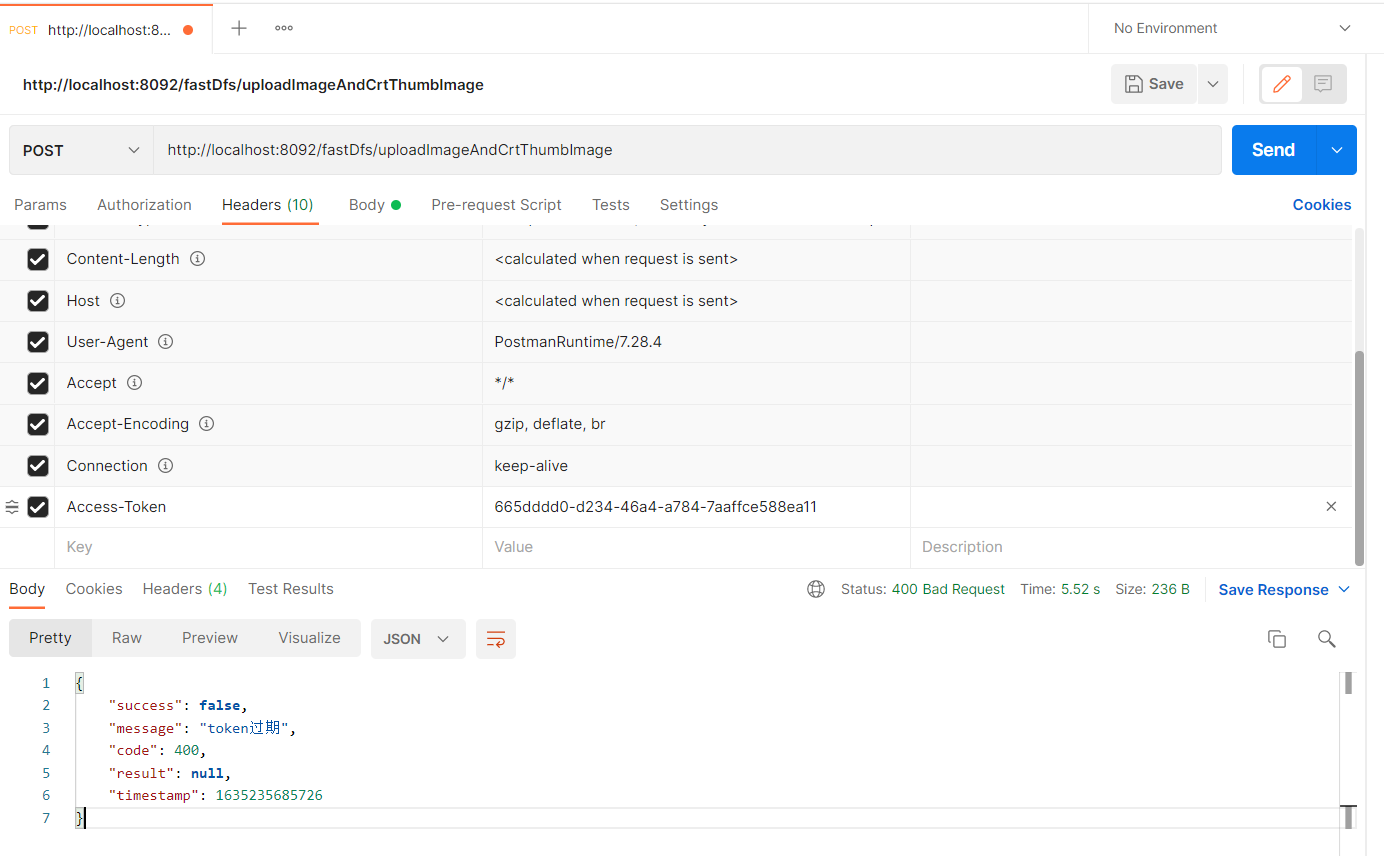Open the JSON format dropdown
Image resolution: width=1384 pixels, height=856 pixels.
coord(418,639)
